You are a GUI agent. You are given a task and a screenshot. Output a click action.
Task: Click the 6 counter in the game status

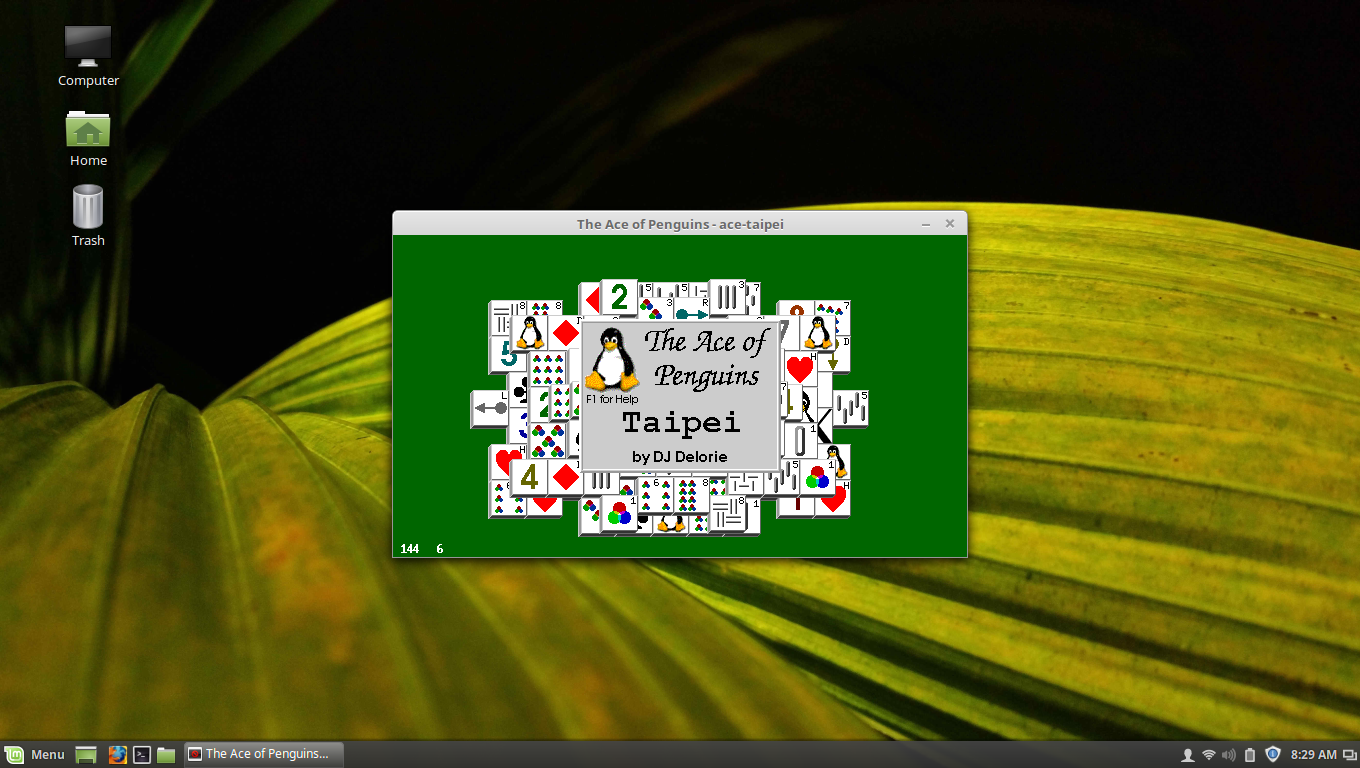coord(440,549)
